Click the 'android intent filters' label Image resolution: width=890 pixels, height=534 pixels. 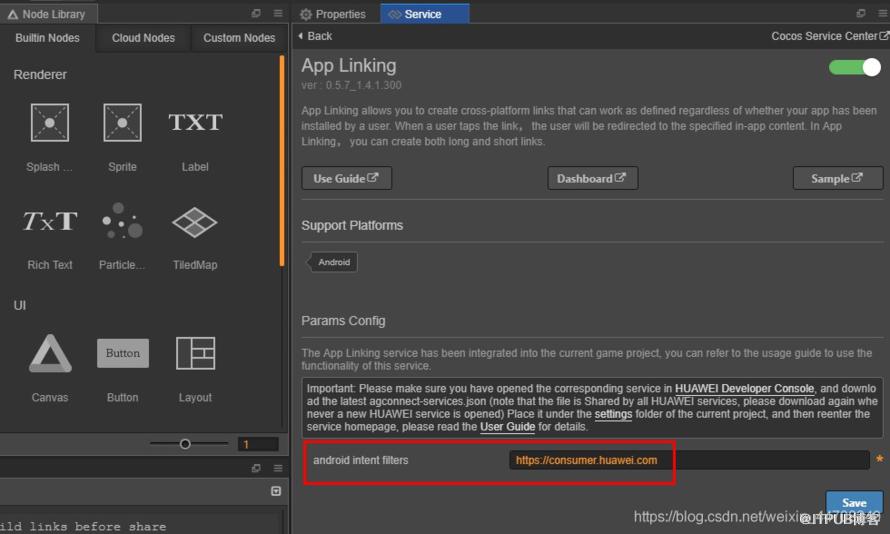(360, 460)
